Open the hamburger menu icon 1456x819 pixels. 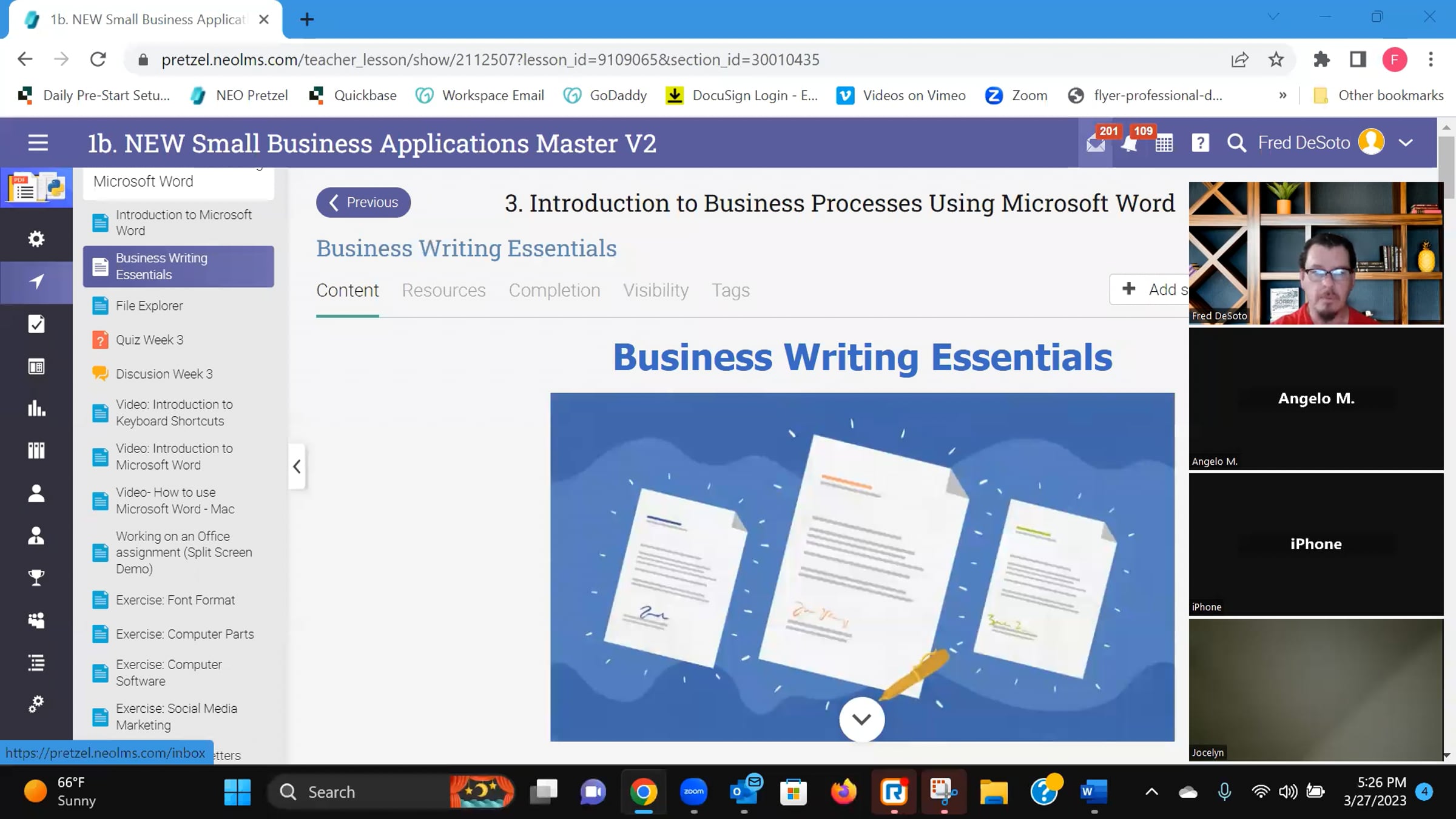38,143
